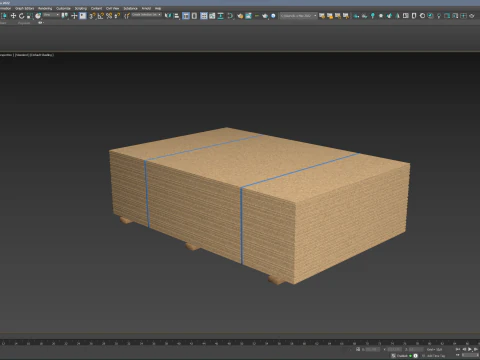The height and width of the screenshot is (360, 480).
Task: Open Create Selection Set dropdown
Action: [146, 15]
